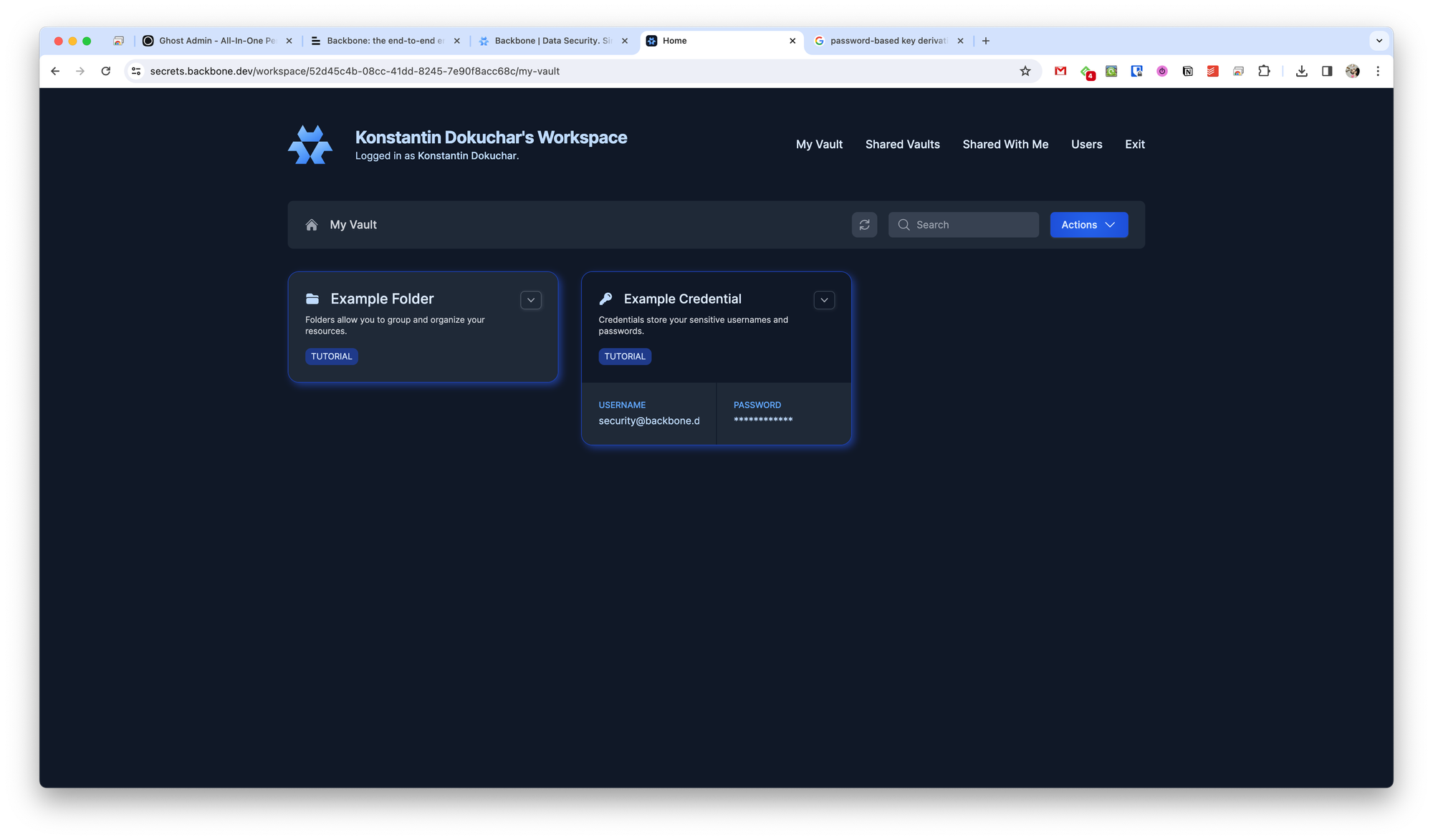Viewport: 1433px width, 840px height.
Task: Open the Users page
Action: pos(1086,145)
